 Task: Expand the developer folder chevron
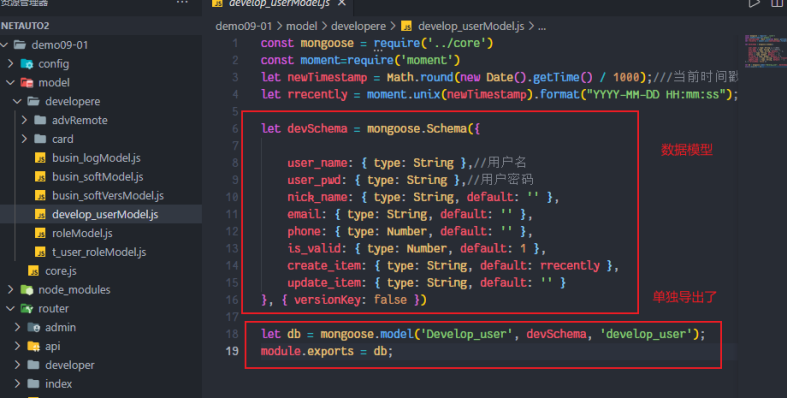pyautogui.click(x=18, y=365)
